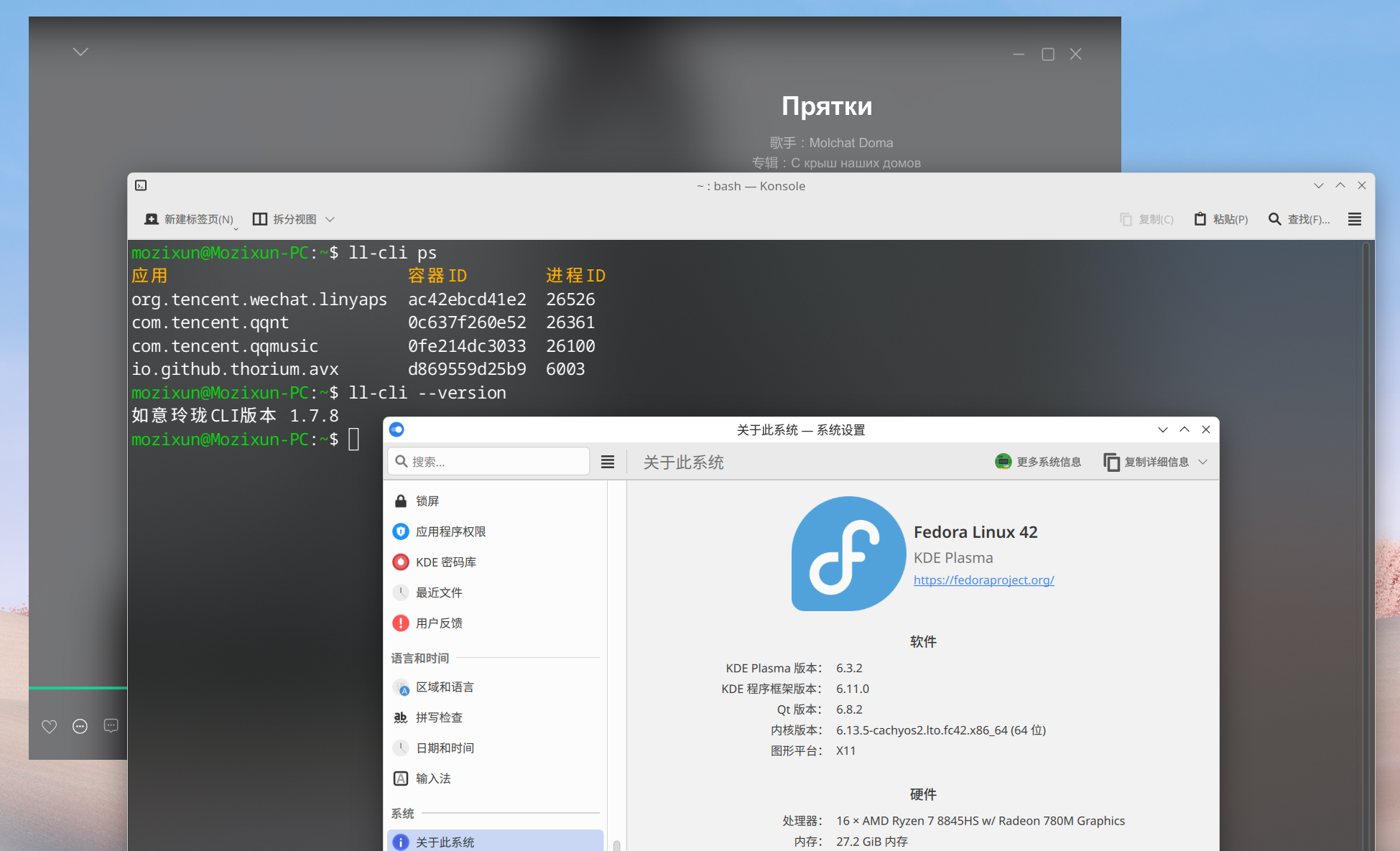Open Date and Time (日期和时间) settings
The width and height of the screenshot is (1400, 851).
coord(496,748)
